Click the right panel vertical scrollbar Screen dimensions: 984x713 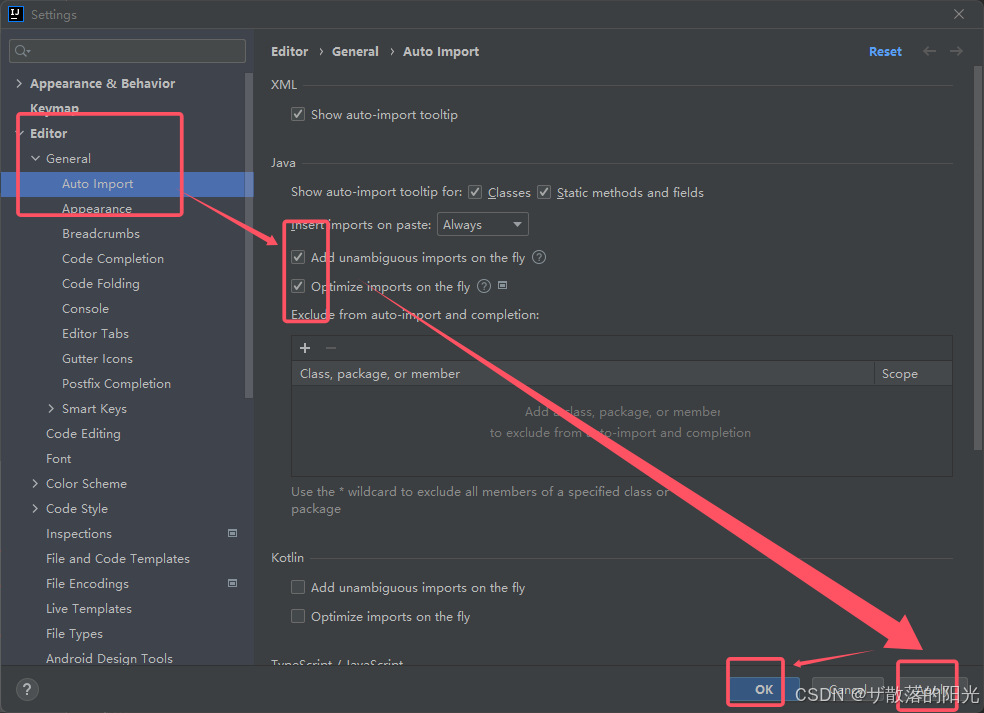977,257
